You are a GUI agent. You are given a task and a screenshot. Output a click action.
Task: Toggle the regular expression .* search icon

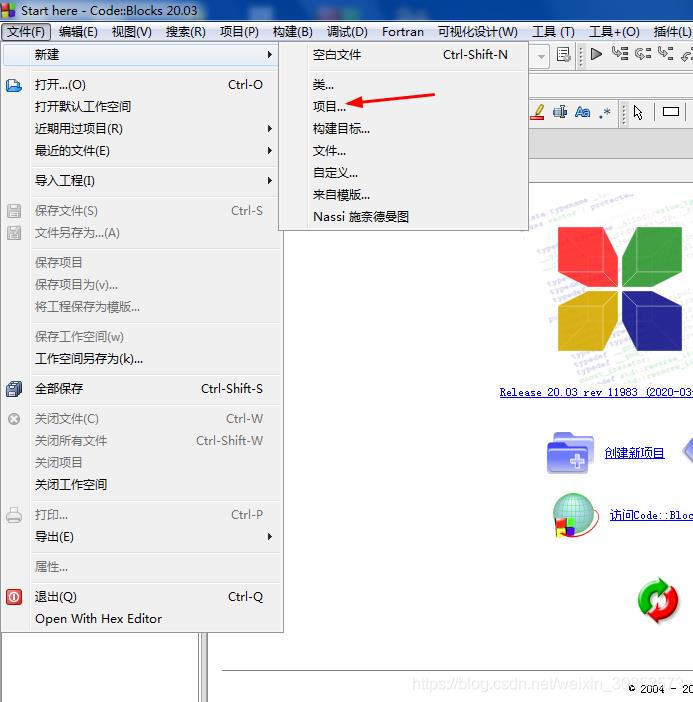[x=605, y=112]
